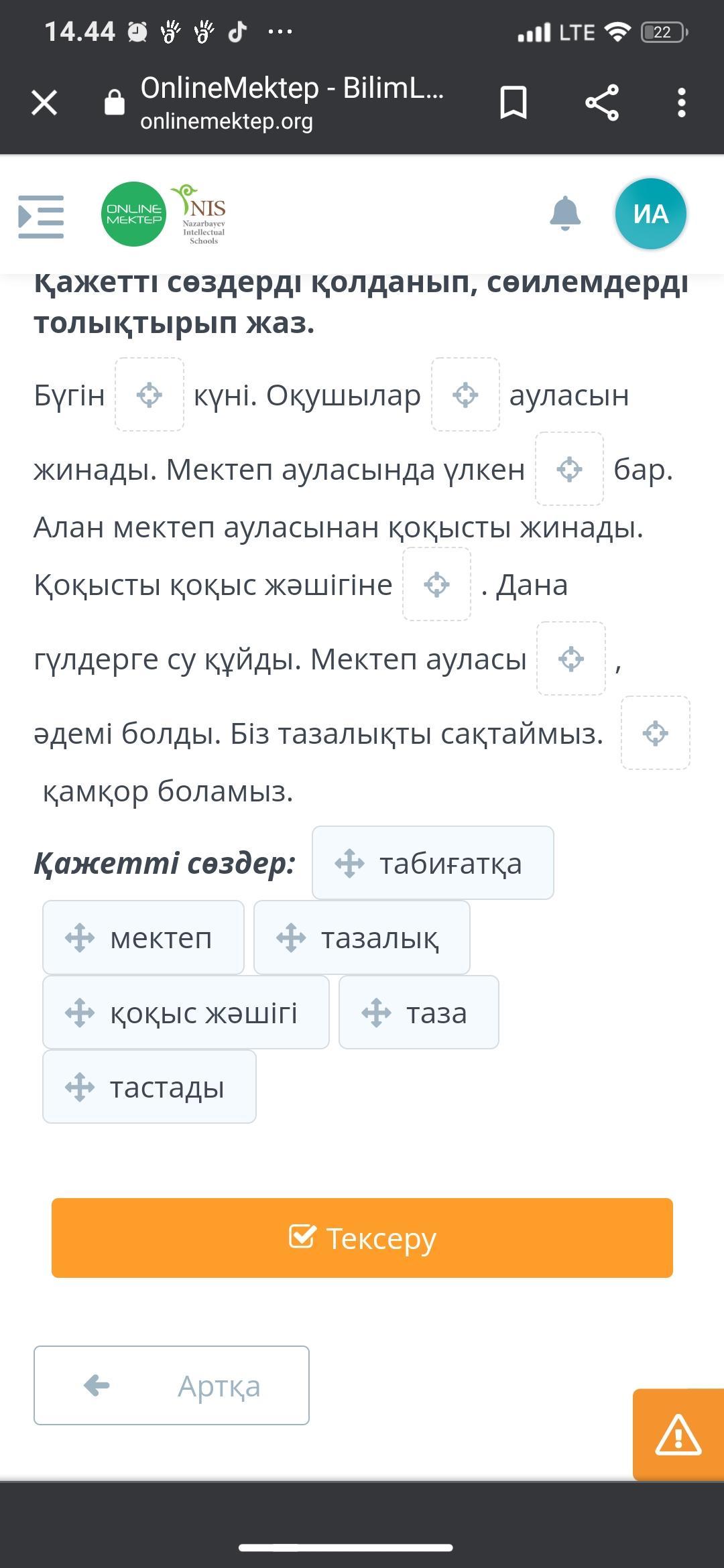Open the ИА profile avatar

[x=650, y=214]
